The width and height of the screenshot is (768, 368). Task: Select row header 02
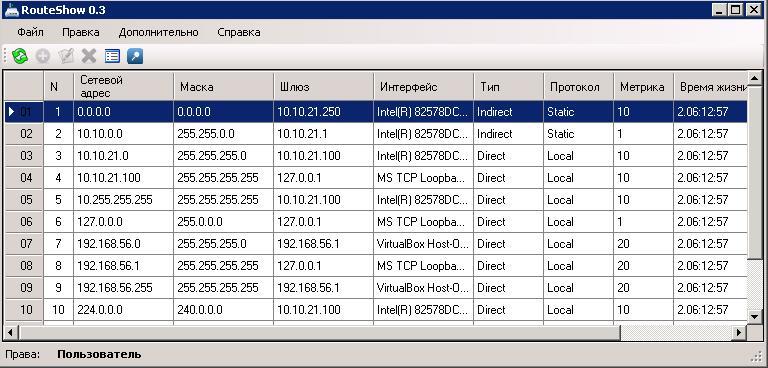tap(24, 134)
